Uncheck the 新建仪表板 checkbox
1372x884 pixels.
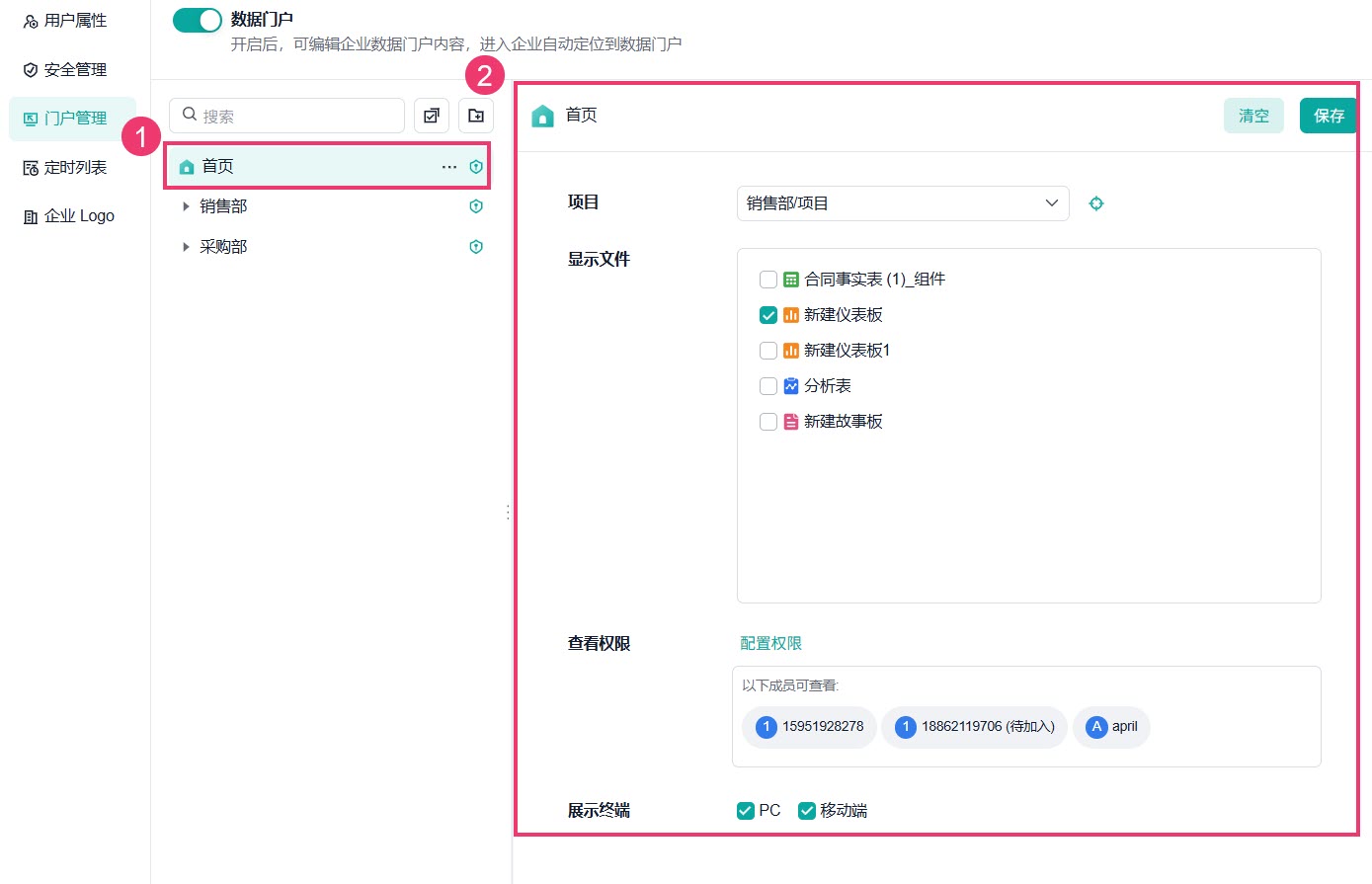(x=768, y=315)
